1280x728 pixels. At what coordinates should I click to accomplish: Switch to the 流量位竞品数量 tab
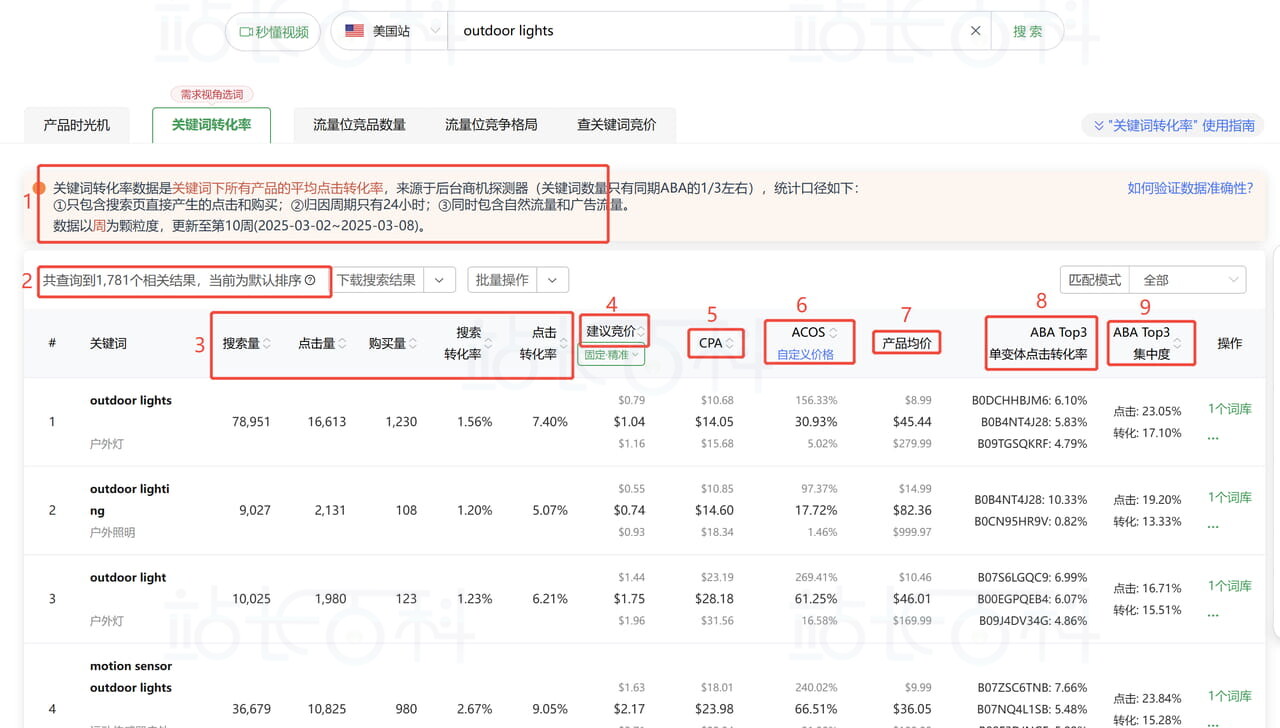359,125
